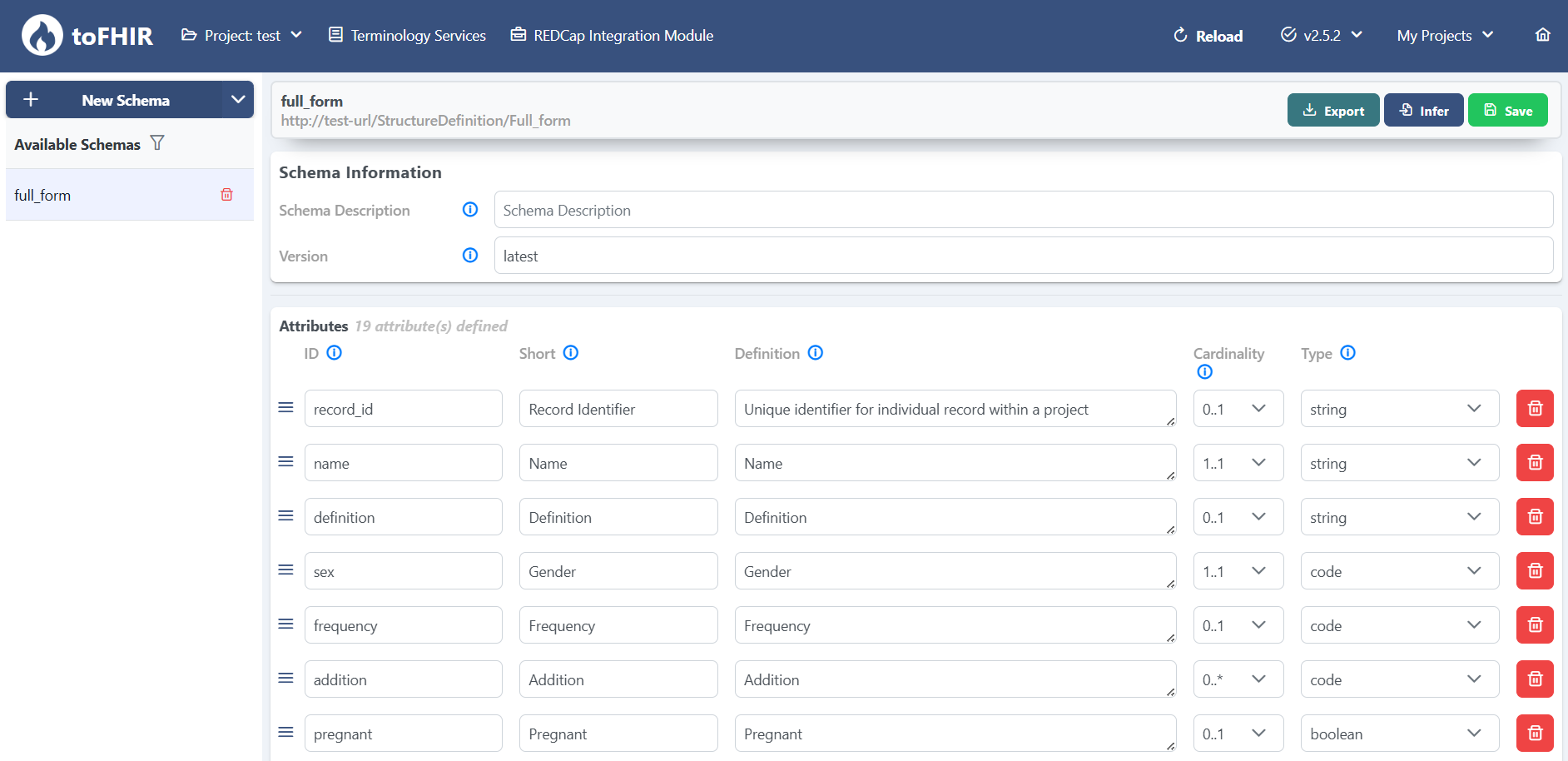
Task: Click the Export button
Action: point(1333,110)
